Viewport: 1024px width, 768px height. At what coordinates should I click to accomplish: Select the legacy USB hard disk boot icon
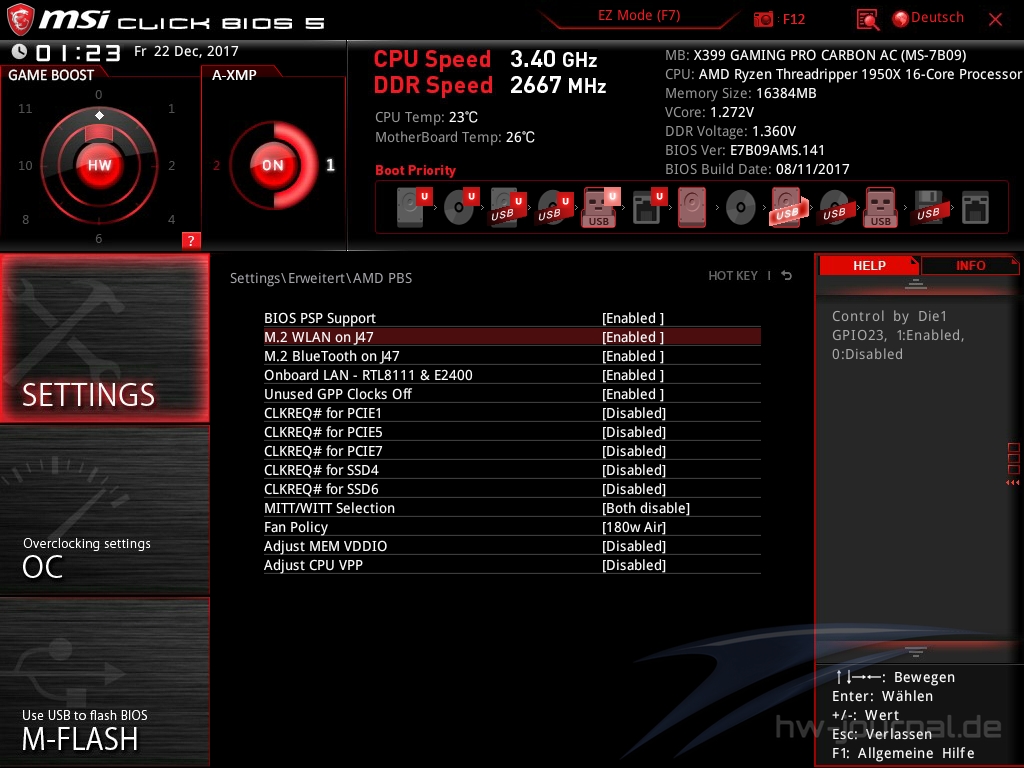(x=787, y=208)
